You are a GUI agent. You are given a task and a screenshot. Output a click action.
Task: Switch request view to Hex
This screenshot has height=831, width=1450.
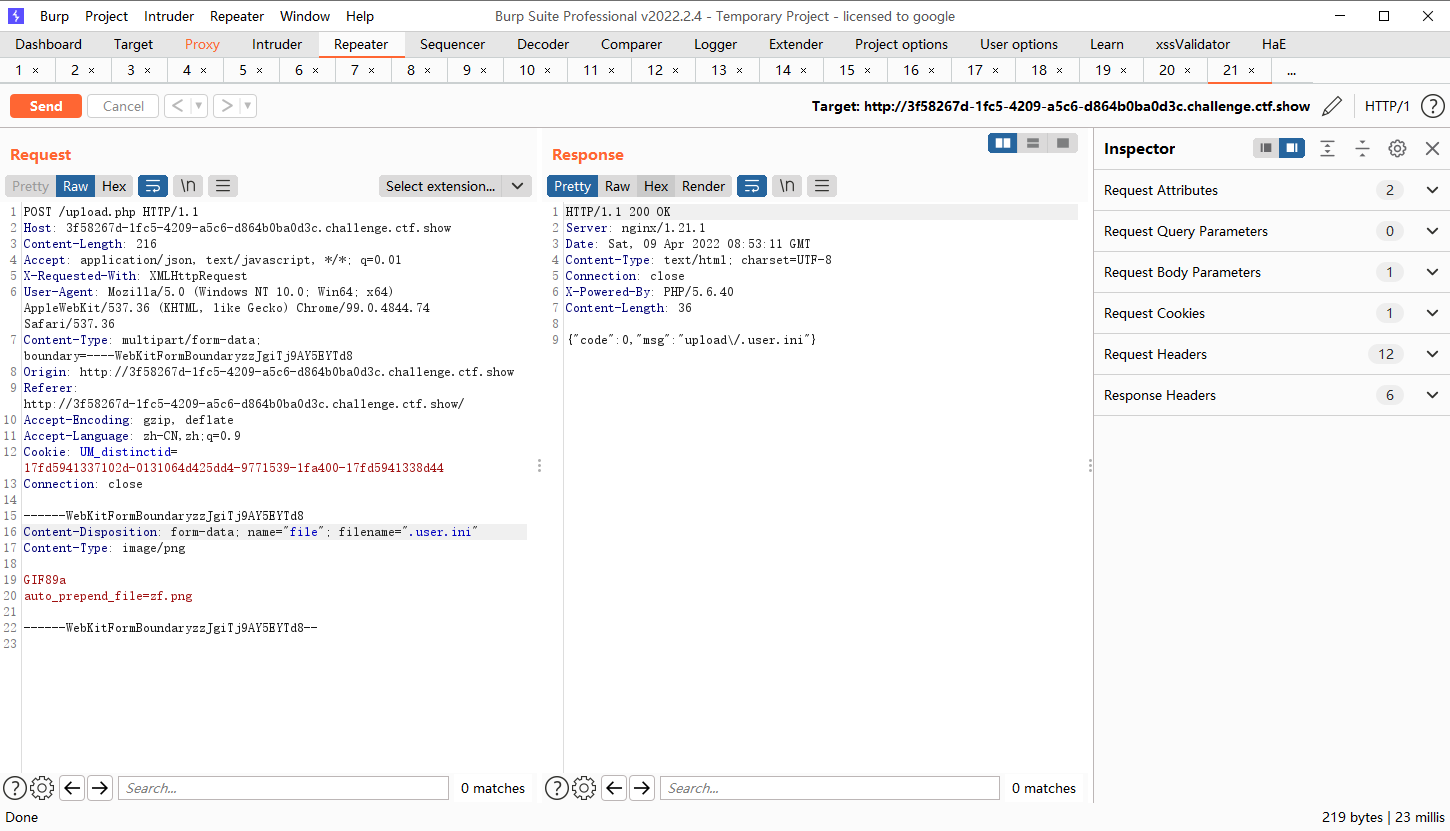point(114,186)
